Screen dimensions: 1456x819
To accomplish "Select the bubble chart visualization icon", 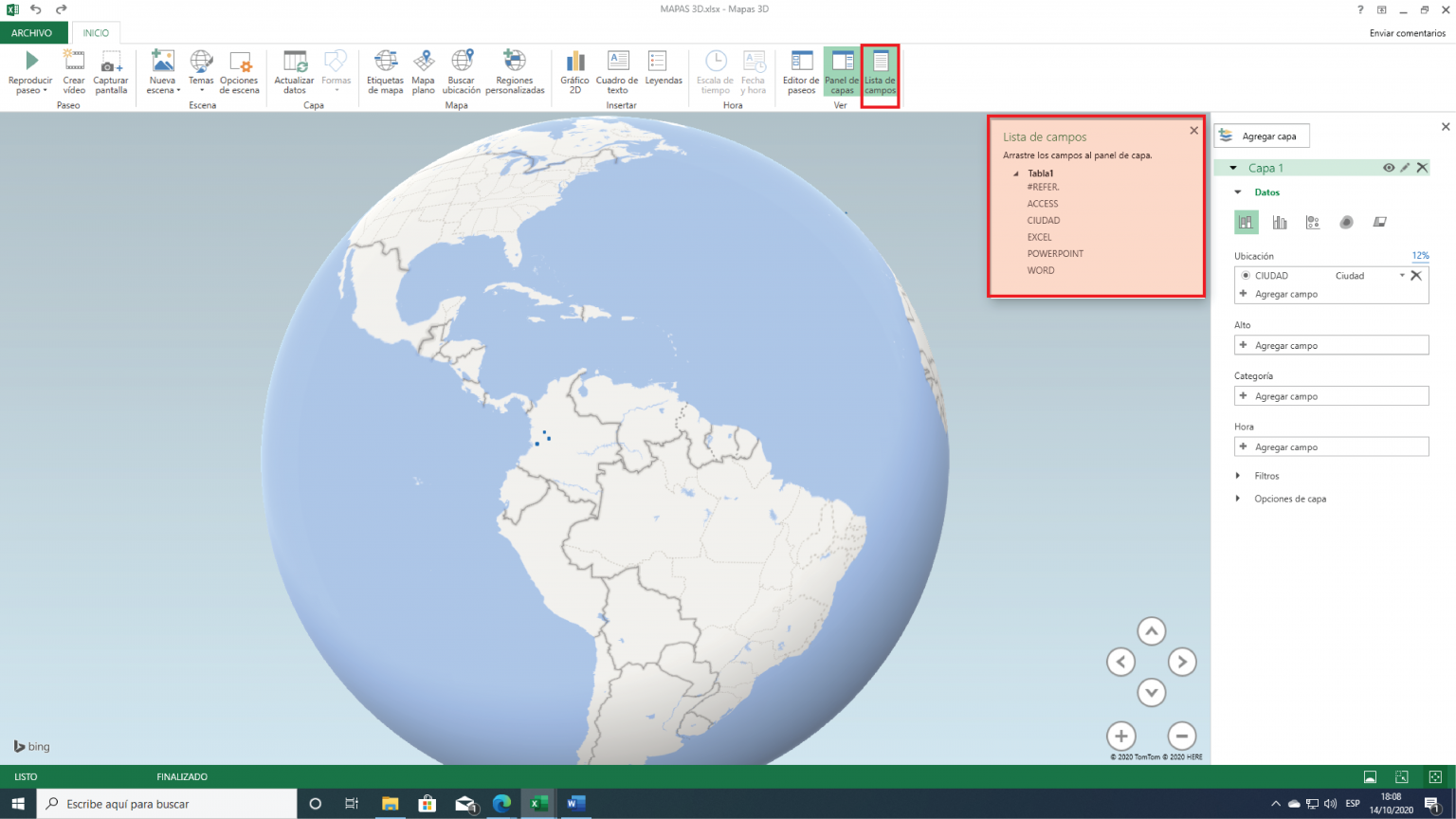I will (1313, 222).
